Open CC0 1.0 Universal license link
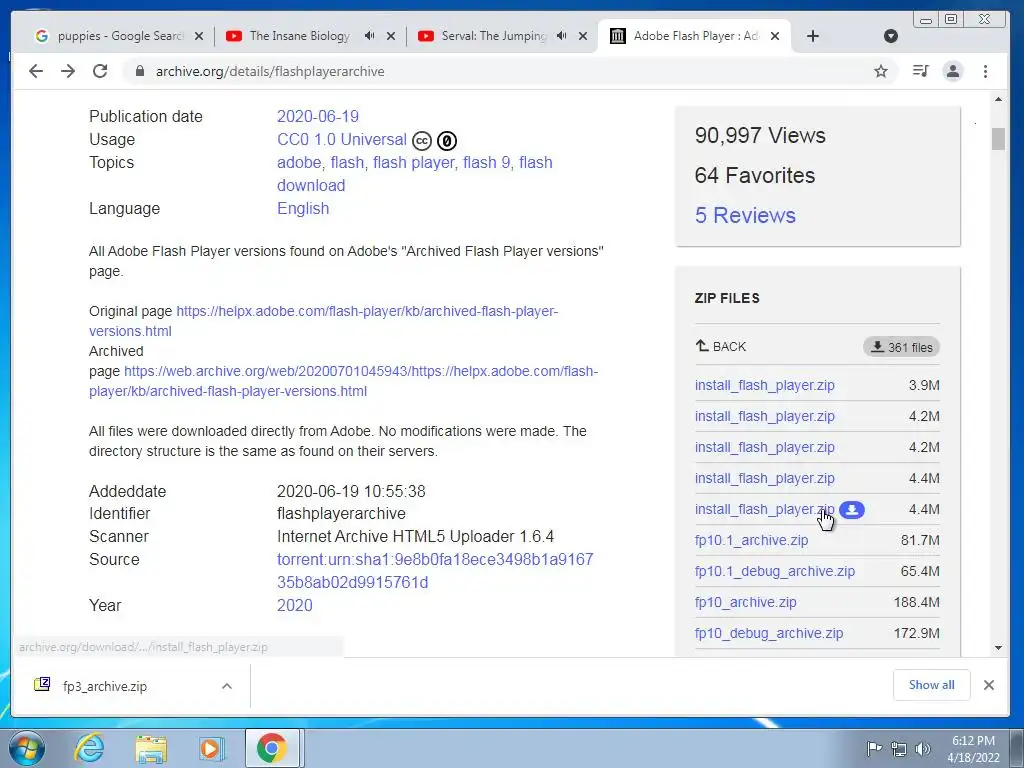Screen dimensions: 1024x768 point(342,140)
